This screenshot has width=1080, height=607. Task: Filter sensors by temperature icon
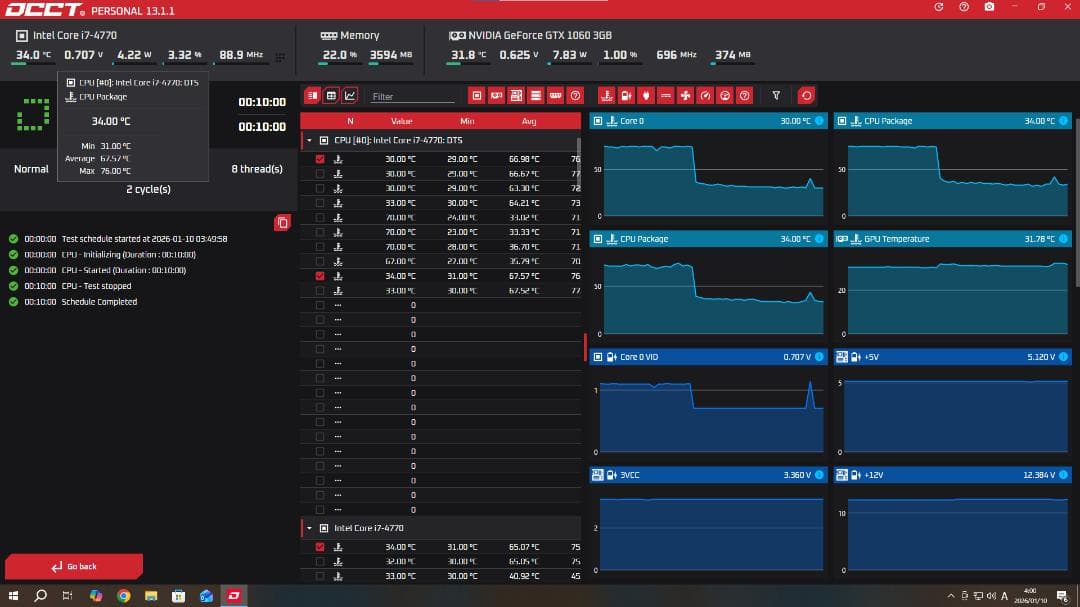point(606,96)
